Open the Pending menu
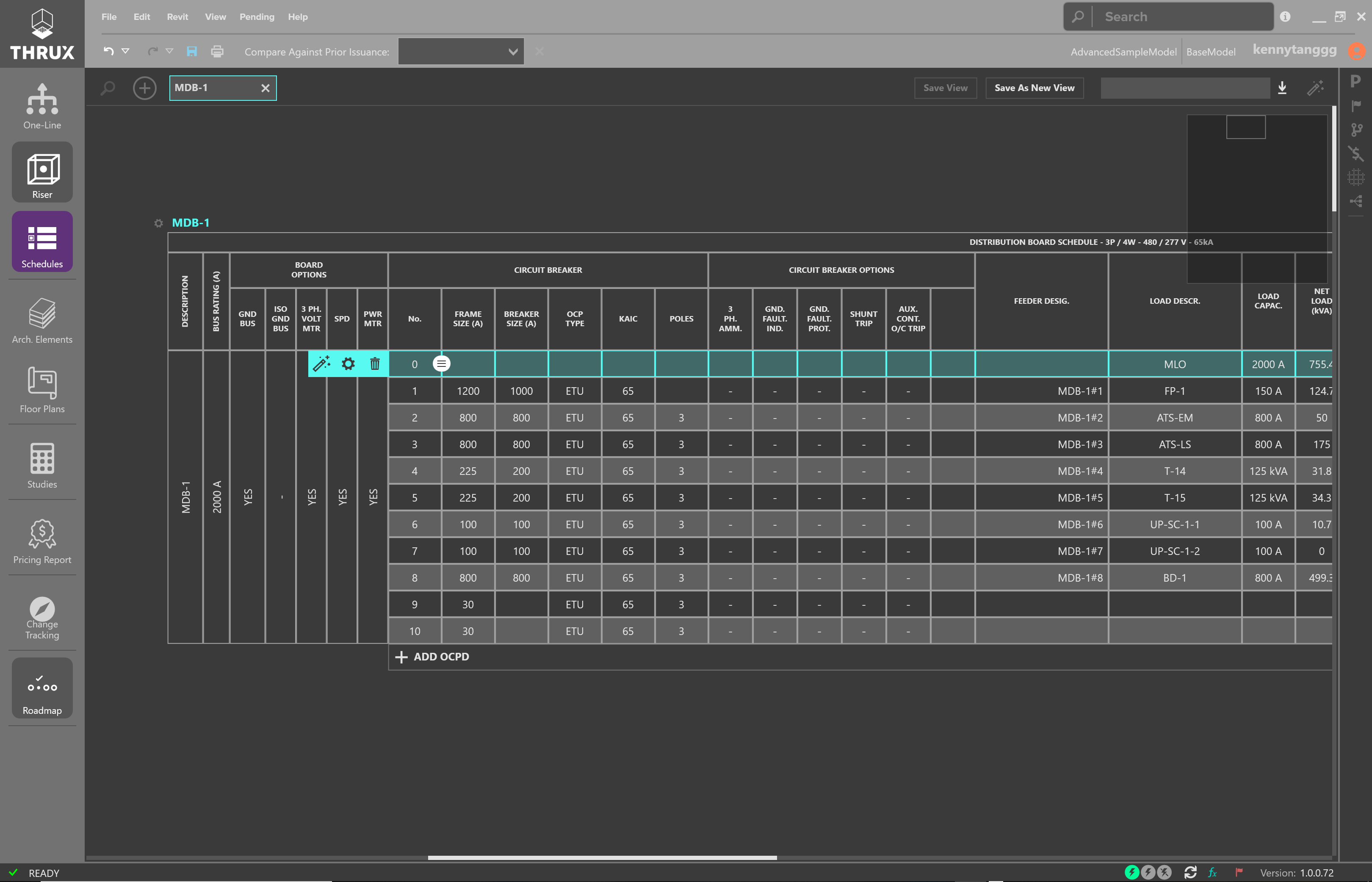Viewport: 1372px width, 882px height. point(257,17)
